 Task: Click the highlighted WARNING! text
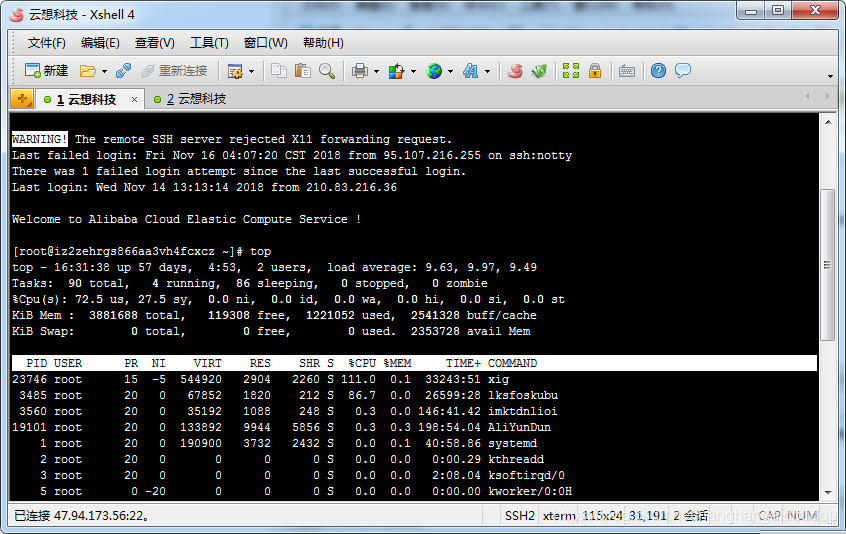[40, 139]
